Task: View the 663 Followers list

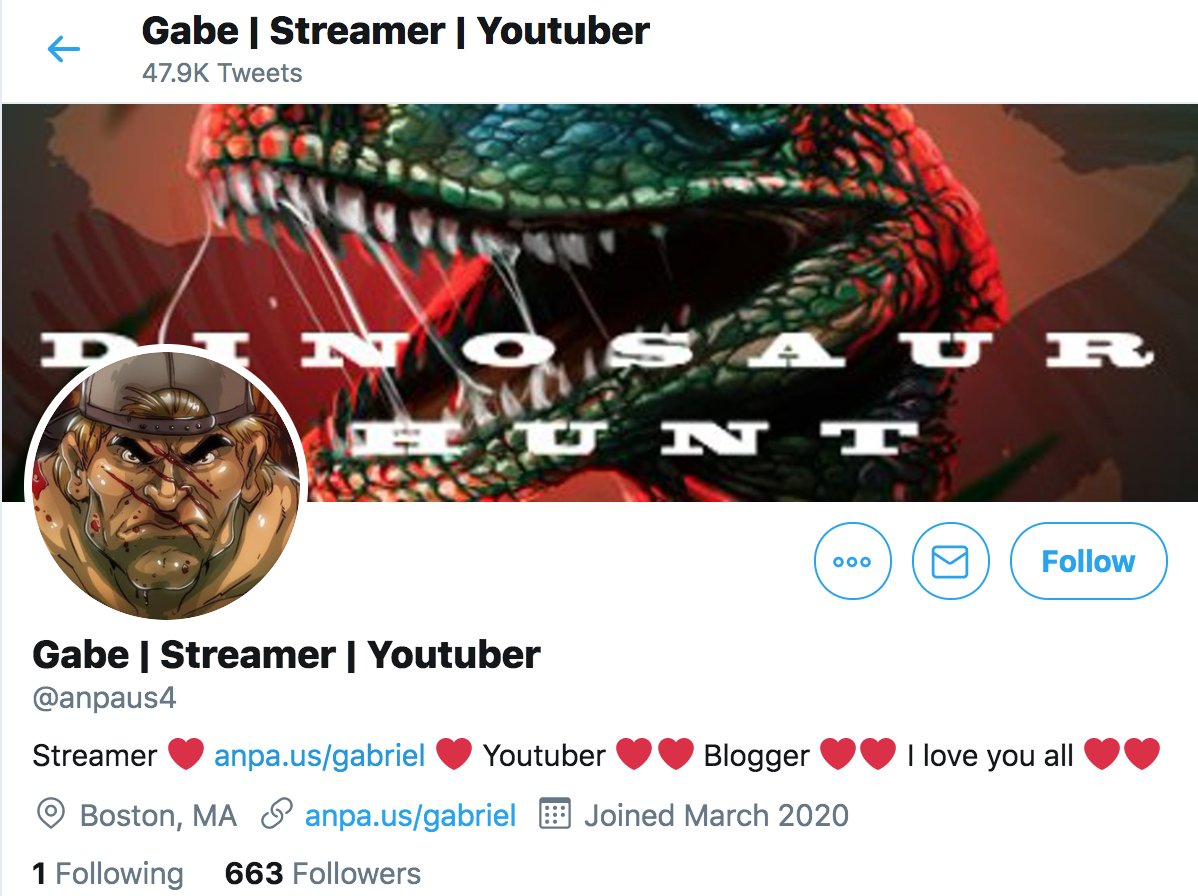Action: point(322,873)
